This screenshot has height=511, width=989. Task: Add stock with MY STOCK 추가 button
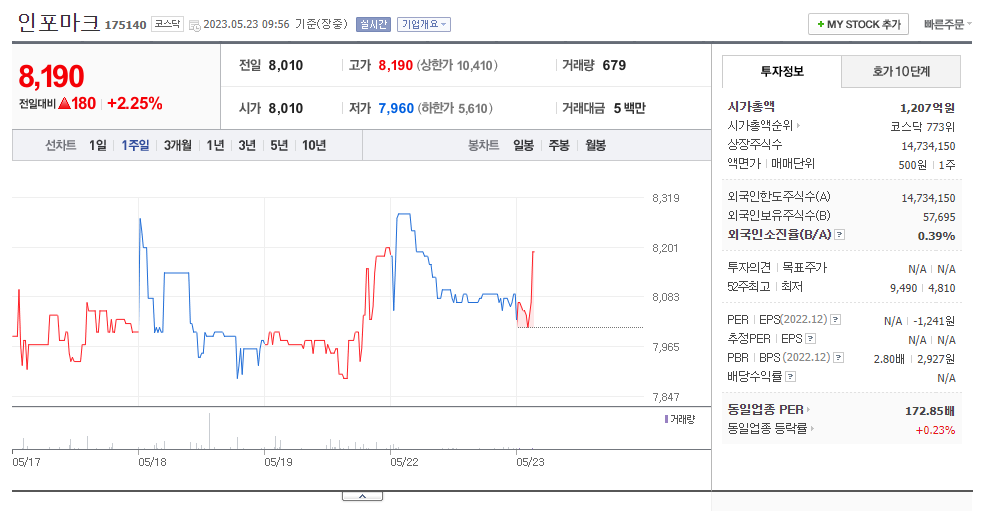click(858, 24)
